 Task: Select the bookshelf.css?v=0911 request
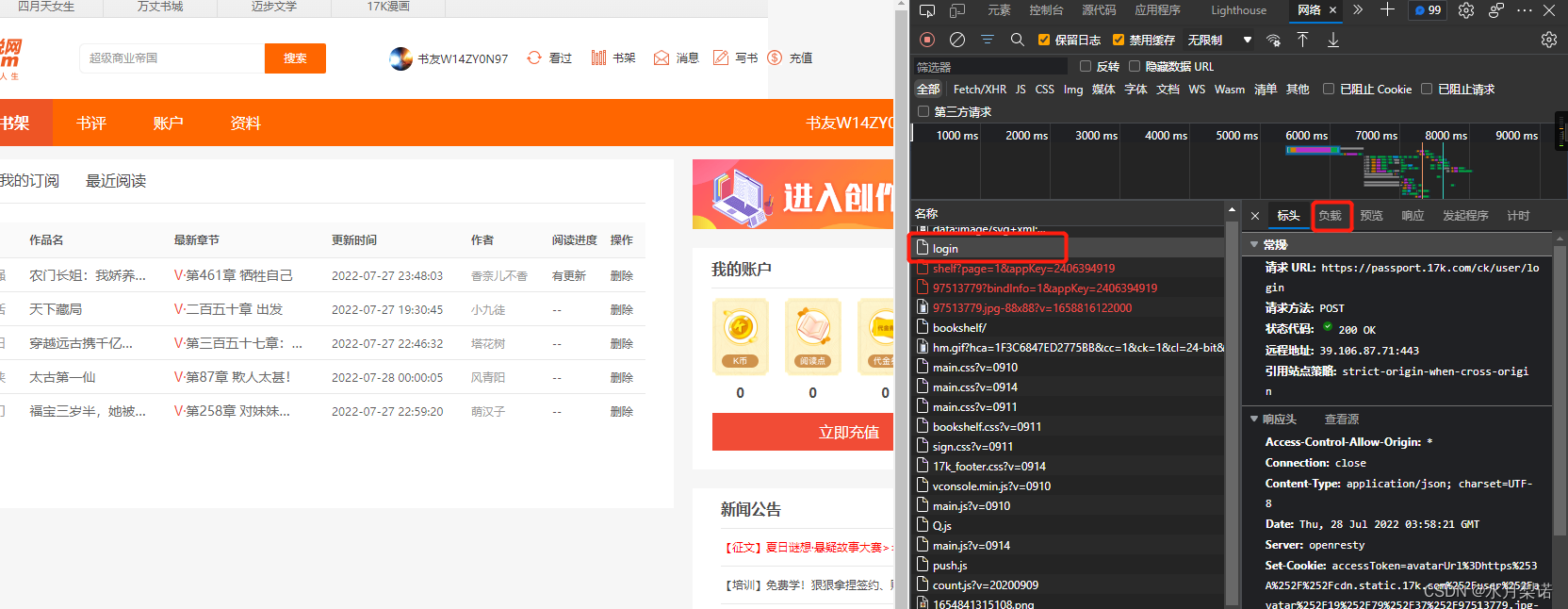click(1070, 427)
